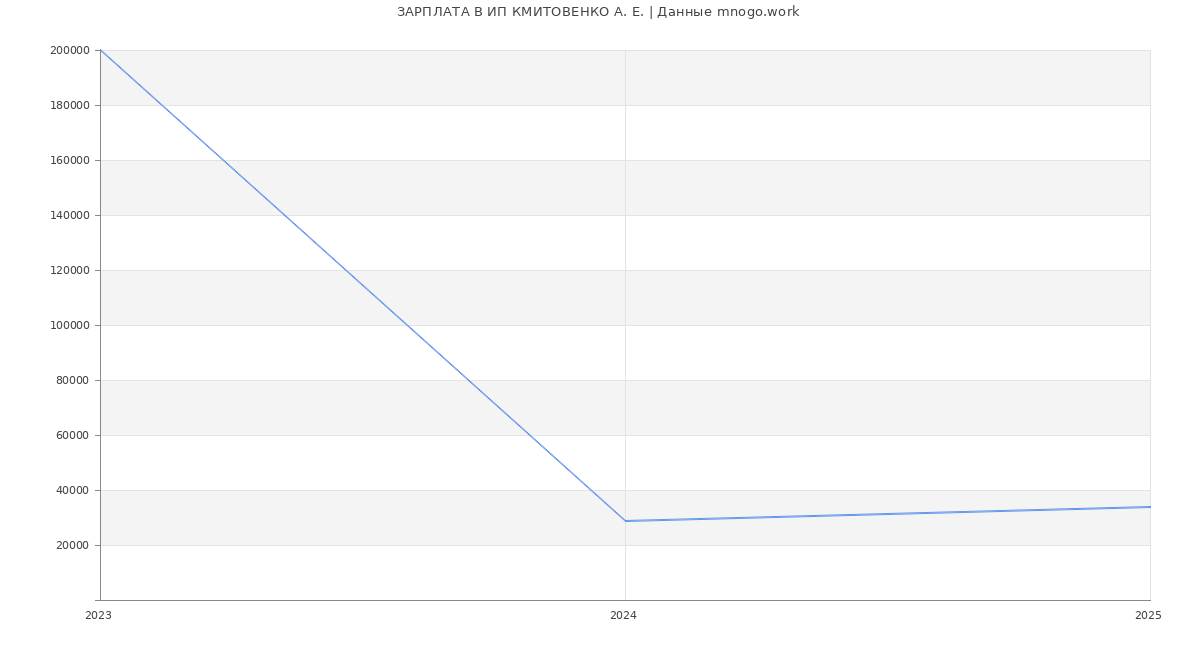Select the 2023 x-axis label
Screen dimensions: 1200x650
(x=98, y=616)
